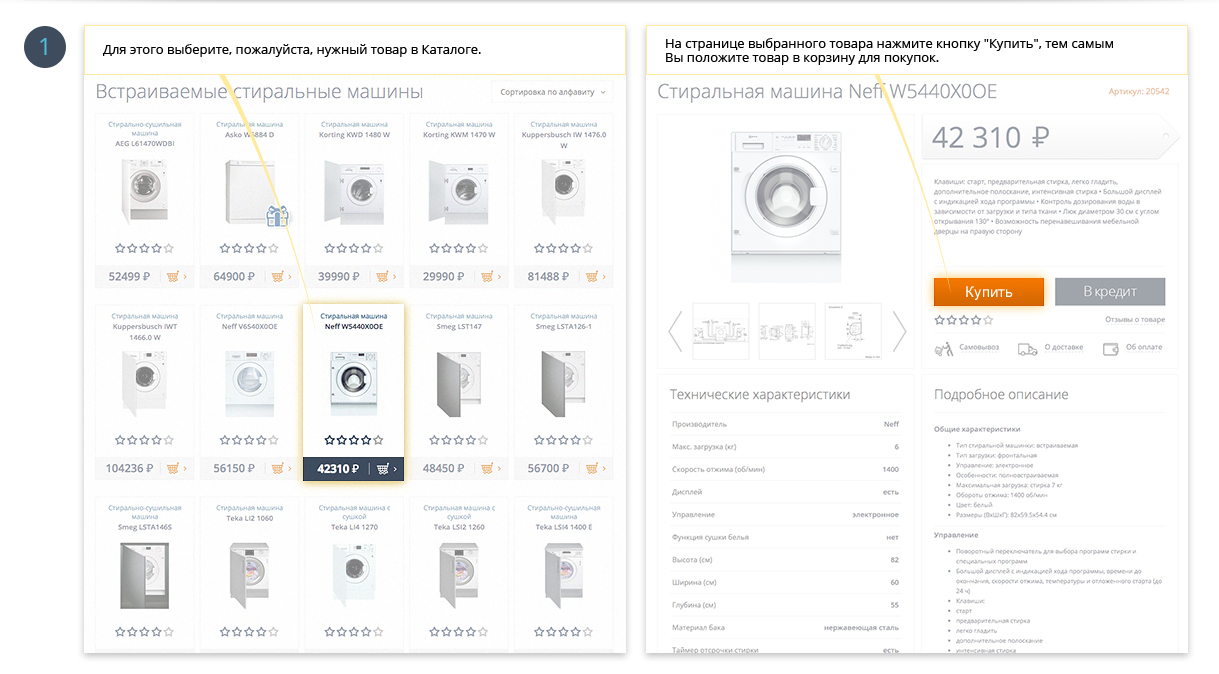Click star rating under Smeg LSTA146S

(x=144, y=632)
